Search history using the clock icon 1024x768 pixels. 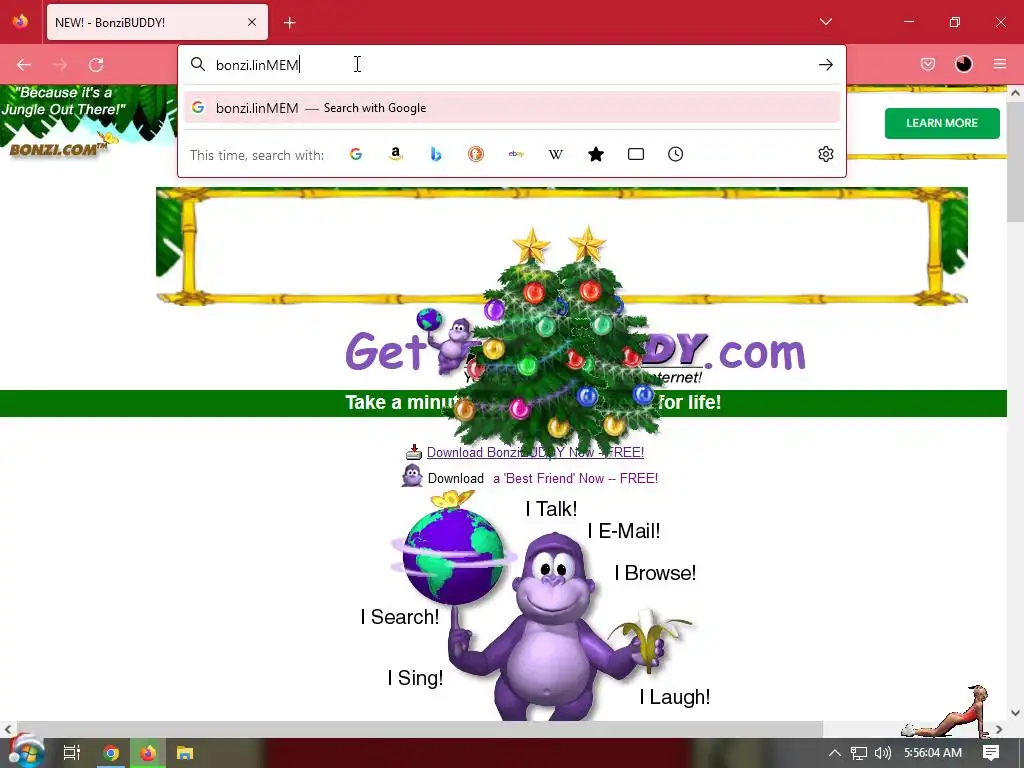click(x=675, y=154)
